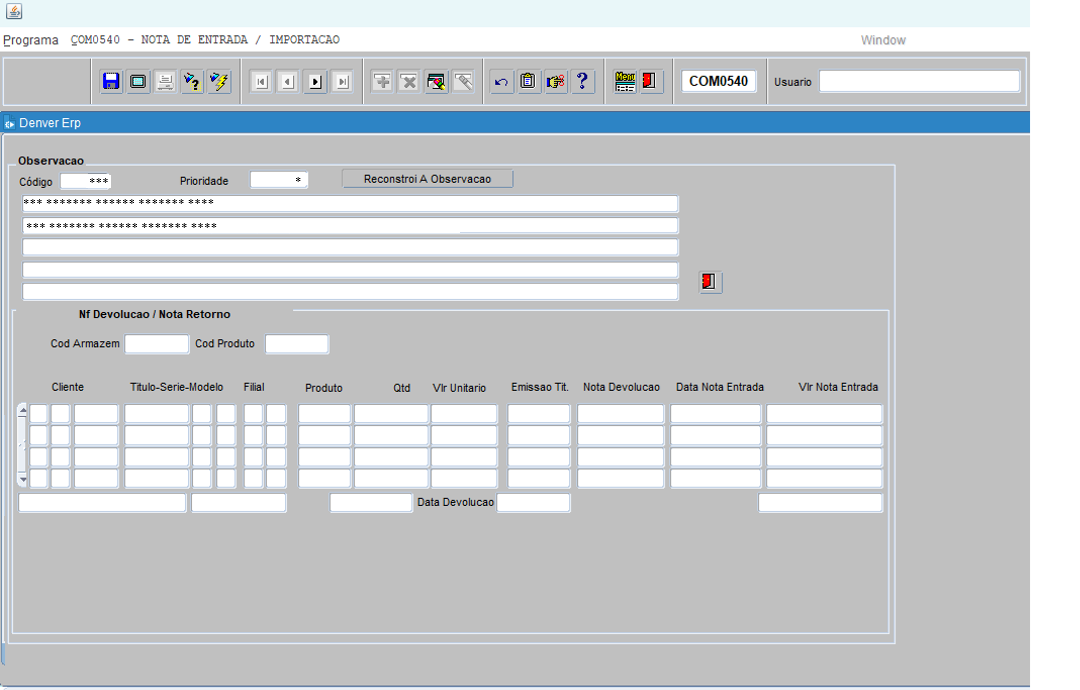Go to the first record
The image size is (1080, 690).
coord(261,82)
